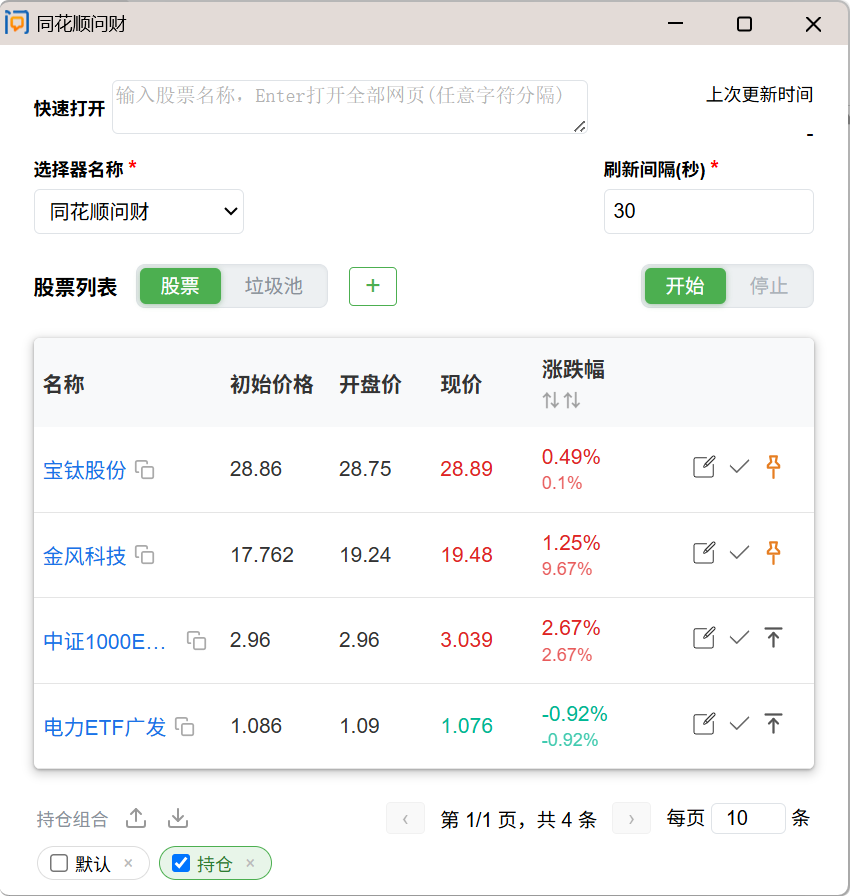
Task: Copy the 中证1000E… stock name
Action: coord(197,641)
